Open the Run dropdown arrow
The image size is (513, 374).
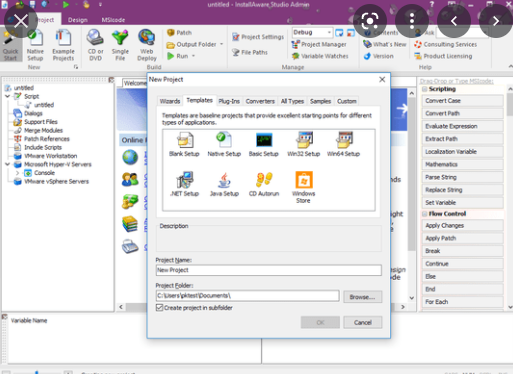[193, 56]
